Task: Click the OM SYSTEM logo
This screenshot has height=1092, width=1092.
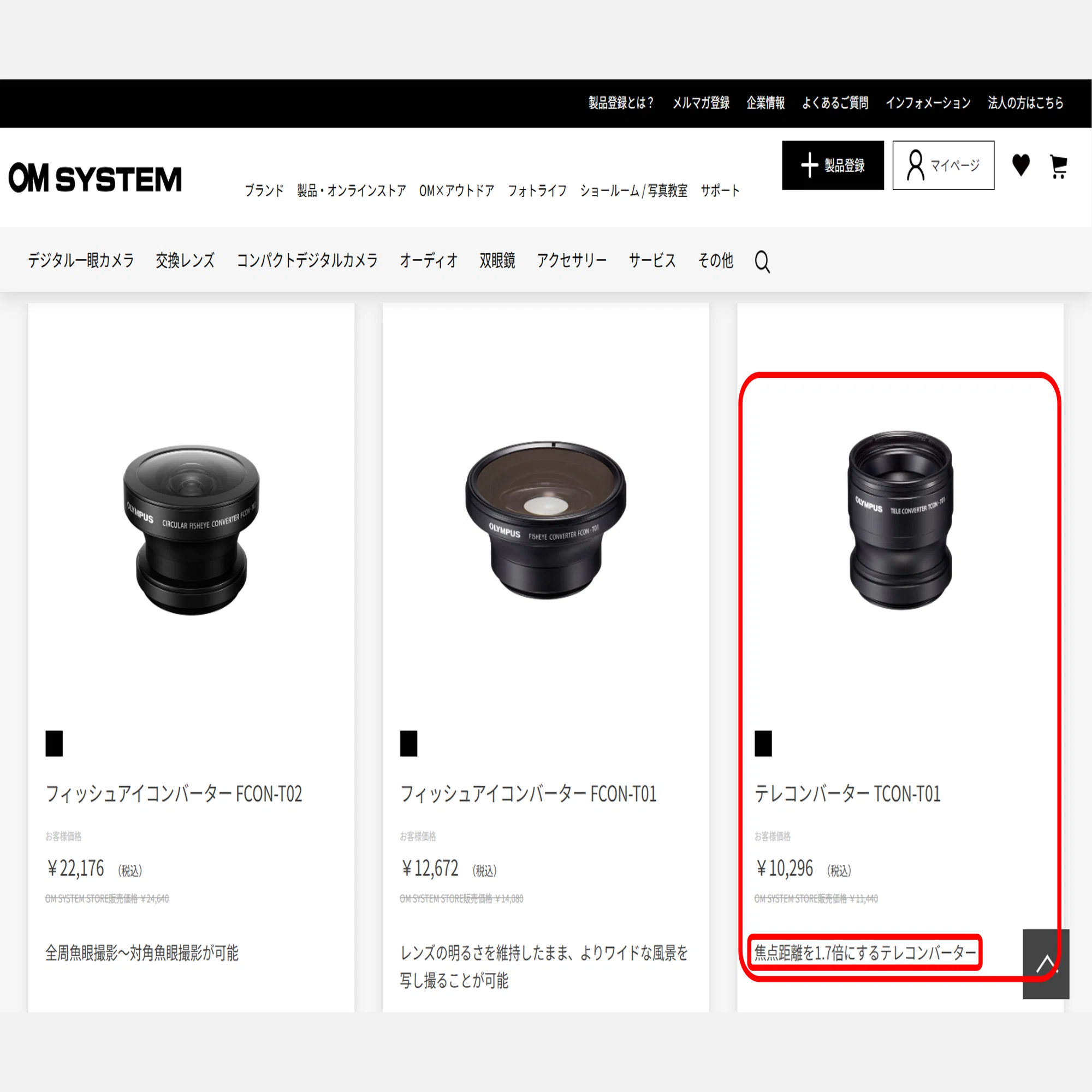Action: tap(95, 179)
